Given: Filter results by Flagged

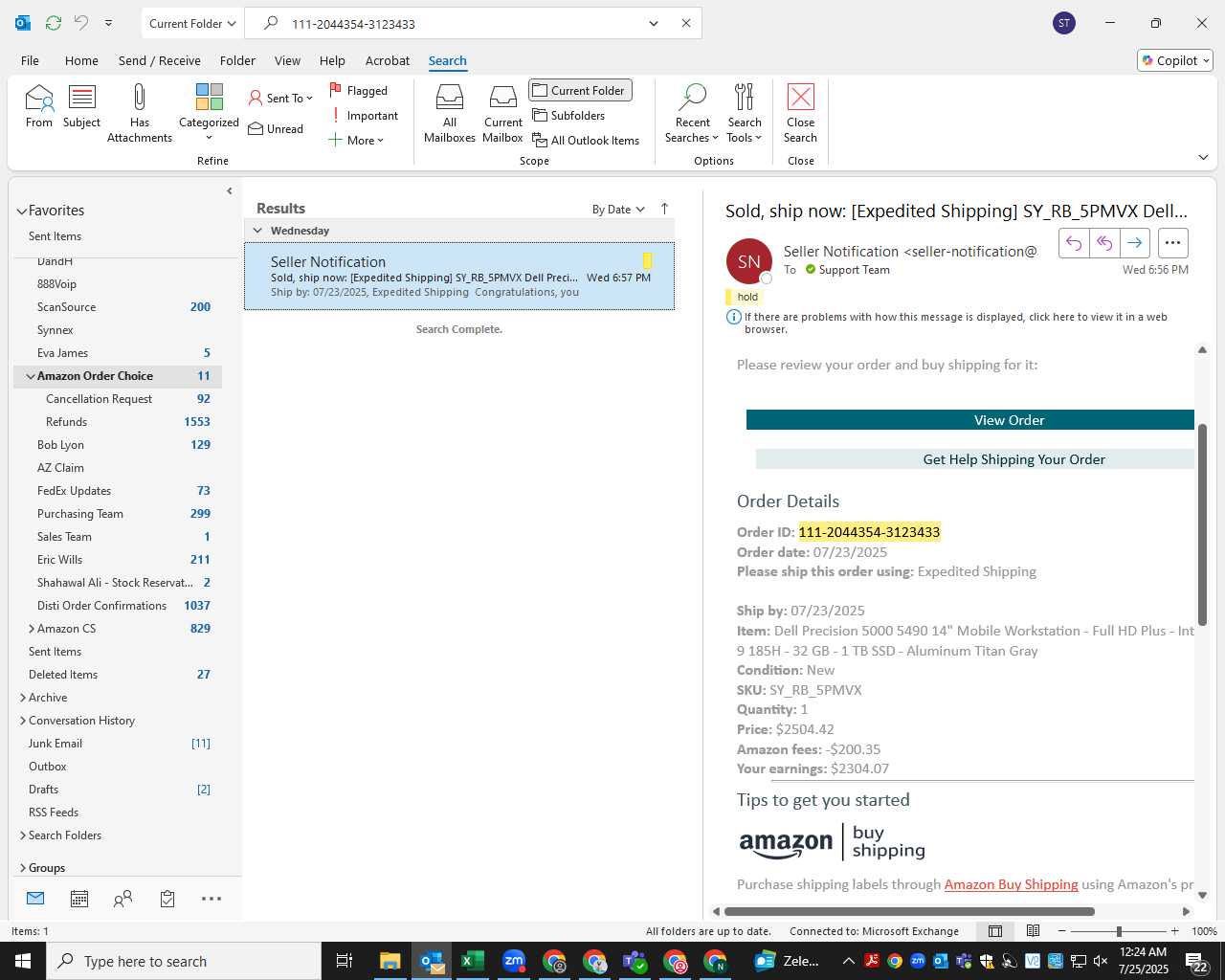Looking at the screenshot, I should (359, 90).
